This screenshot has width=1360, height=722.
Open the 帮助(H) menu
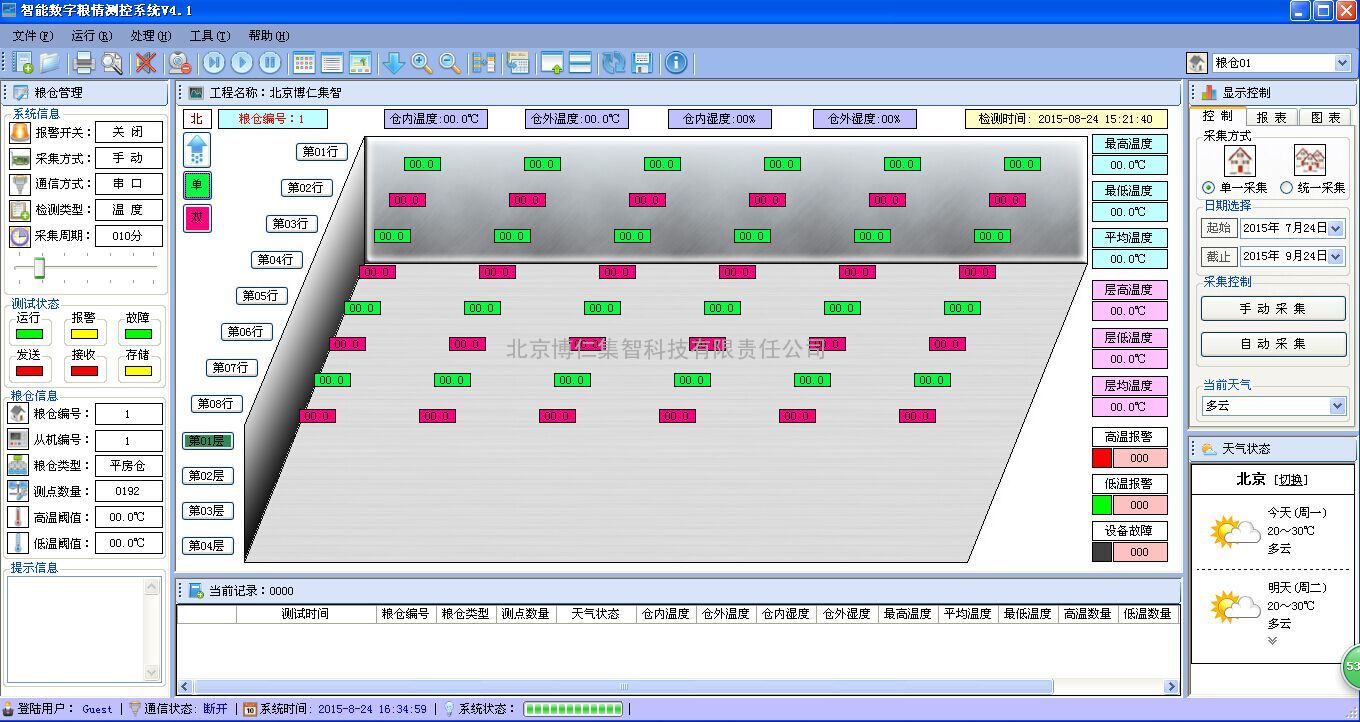268,36
